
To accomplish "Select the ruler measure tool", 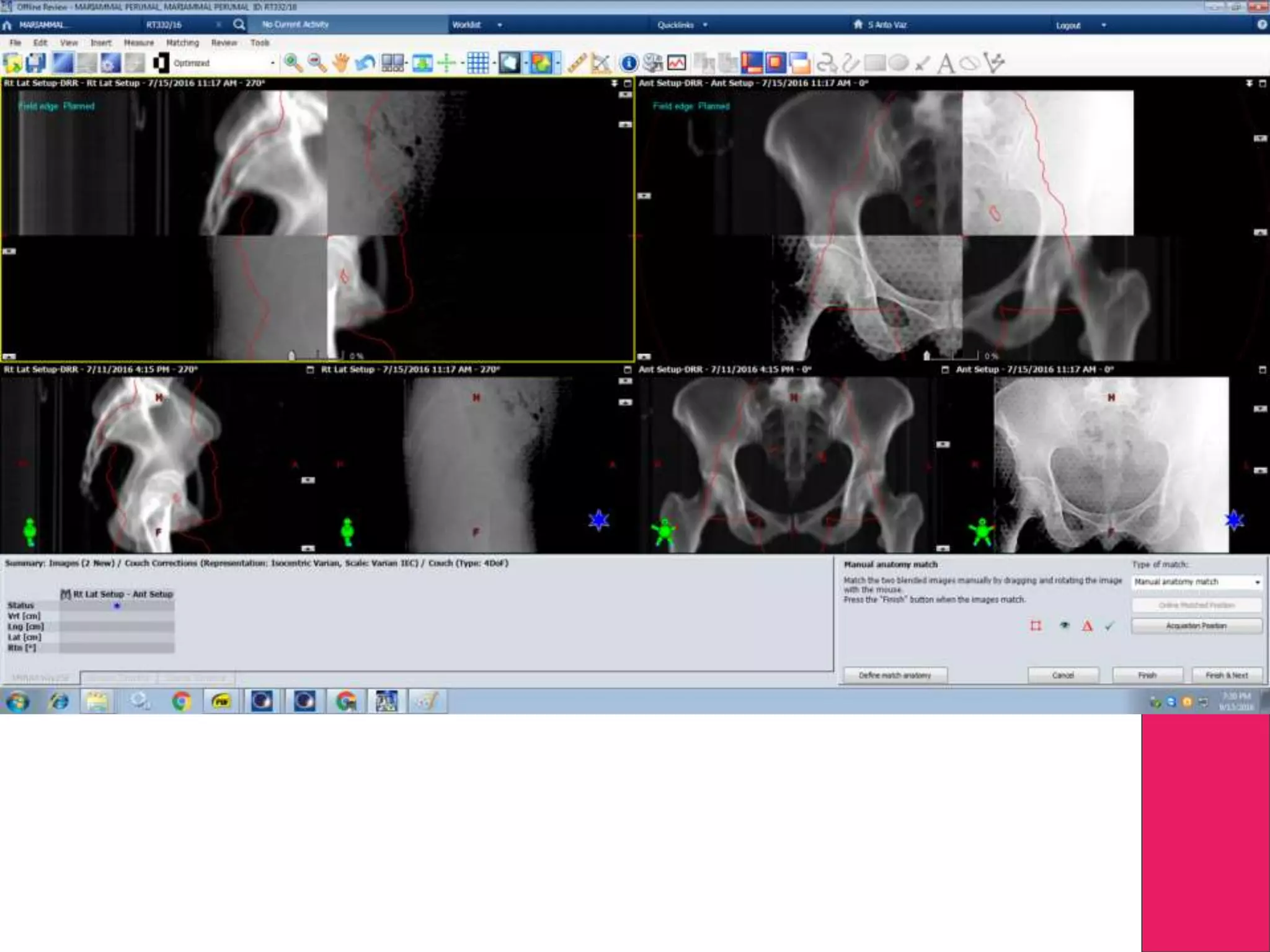I will (x=576, y=63).
